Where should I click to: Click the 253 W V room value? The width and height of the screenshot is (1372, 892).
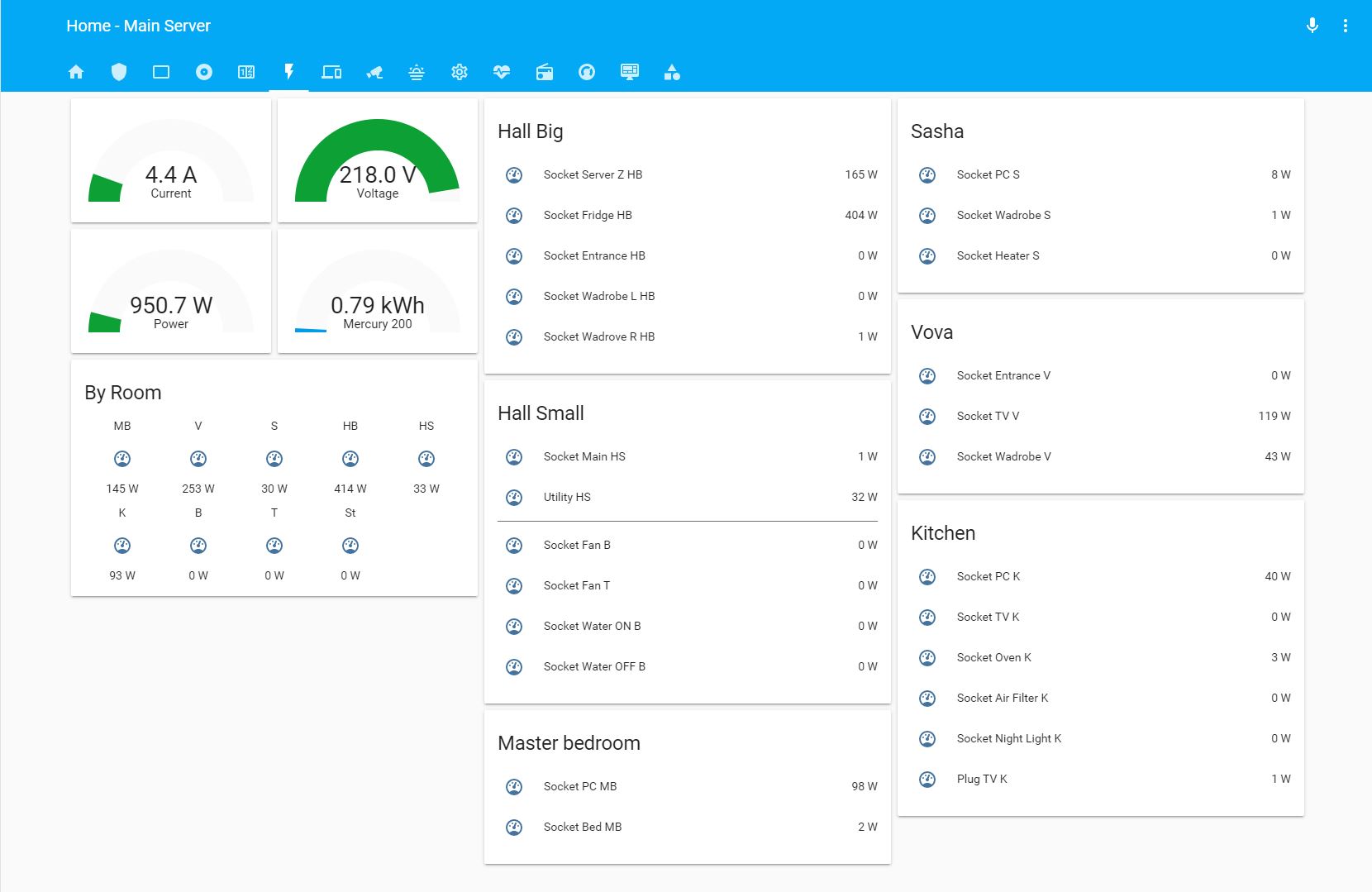[x=198, y=489]
